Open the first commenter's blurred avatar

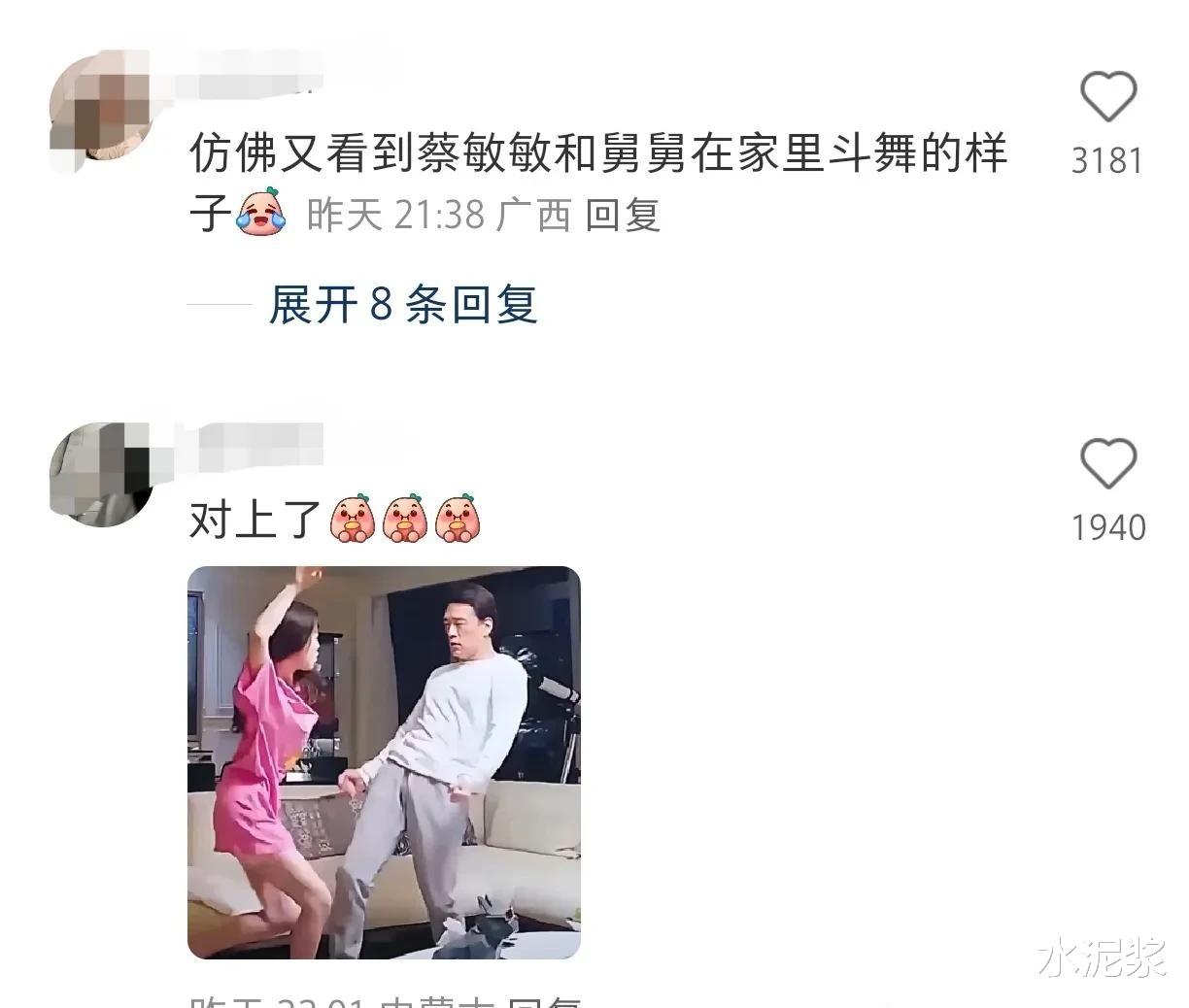pos(100,105)
